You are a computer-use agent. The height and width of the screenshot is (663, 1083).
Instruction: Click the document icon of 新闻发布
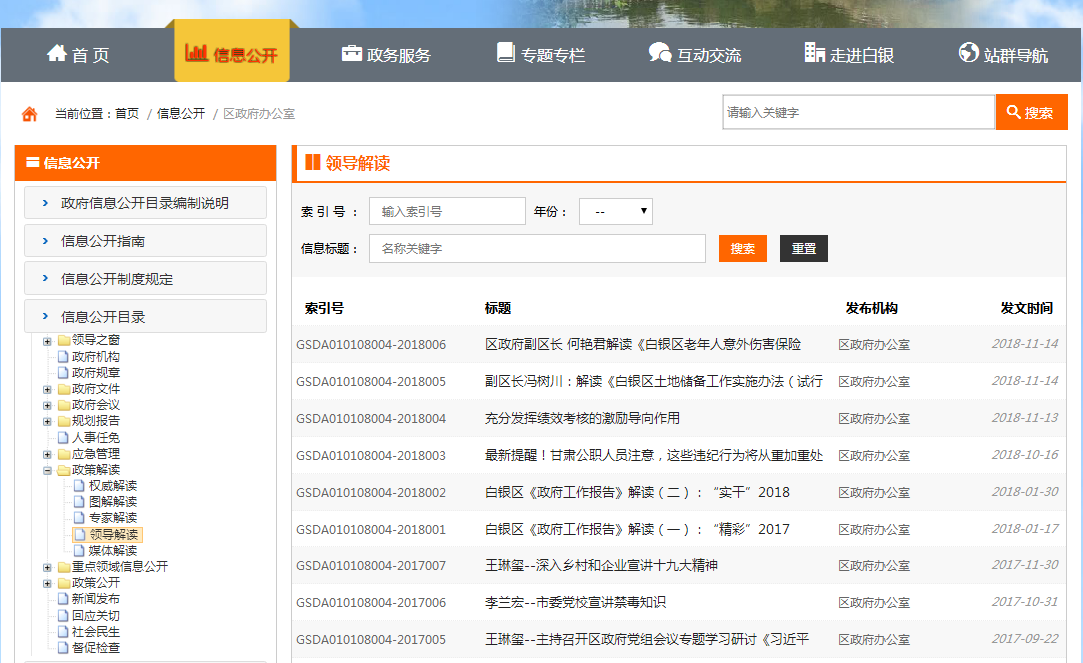tap(64, 599)
